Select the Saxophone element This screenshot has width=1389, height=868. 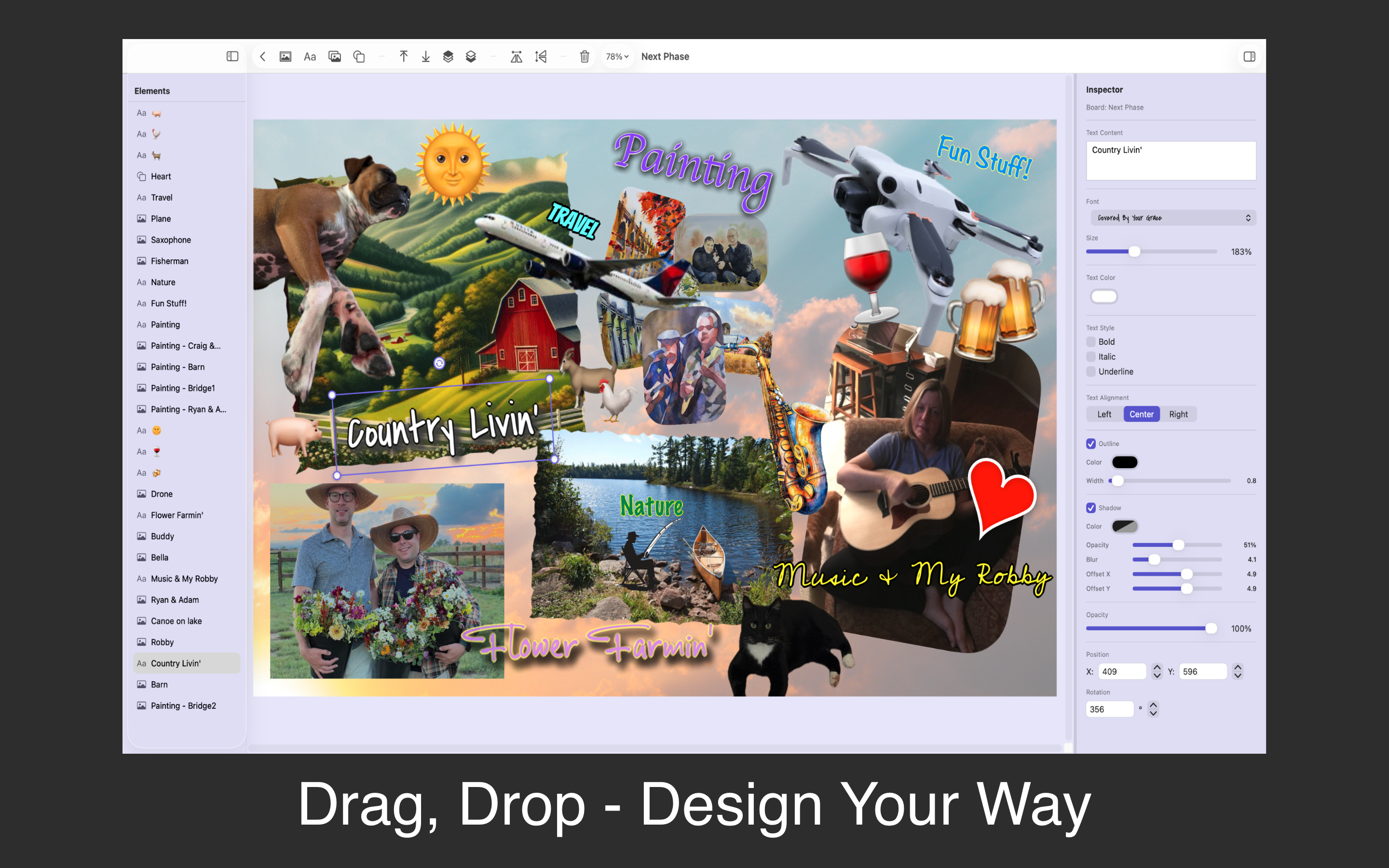click(187, 240)
